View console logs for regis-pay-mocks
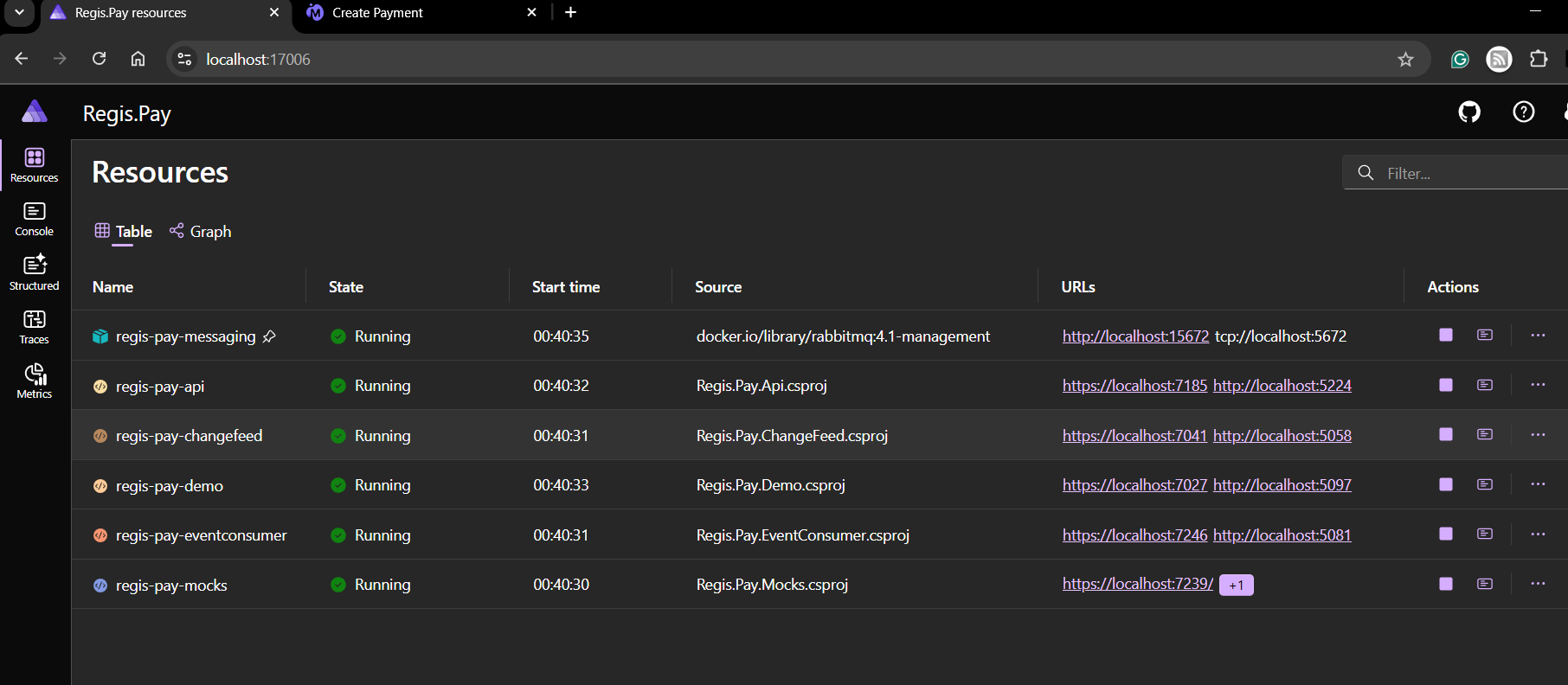Screen dimensions: 1568x685 [x=1485, y=584]
